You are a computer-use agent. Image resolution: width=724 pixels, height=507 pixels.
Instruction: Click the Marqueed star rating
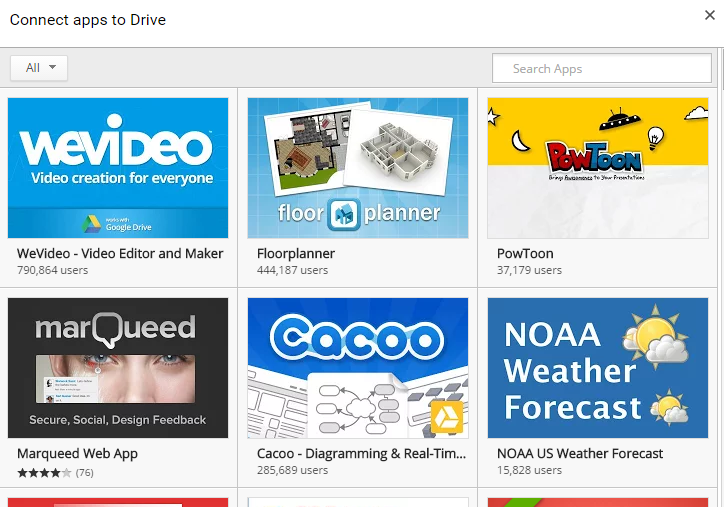44,473
